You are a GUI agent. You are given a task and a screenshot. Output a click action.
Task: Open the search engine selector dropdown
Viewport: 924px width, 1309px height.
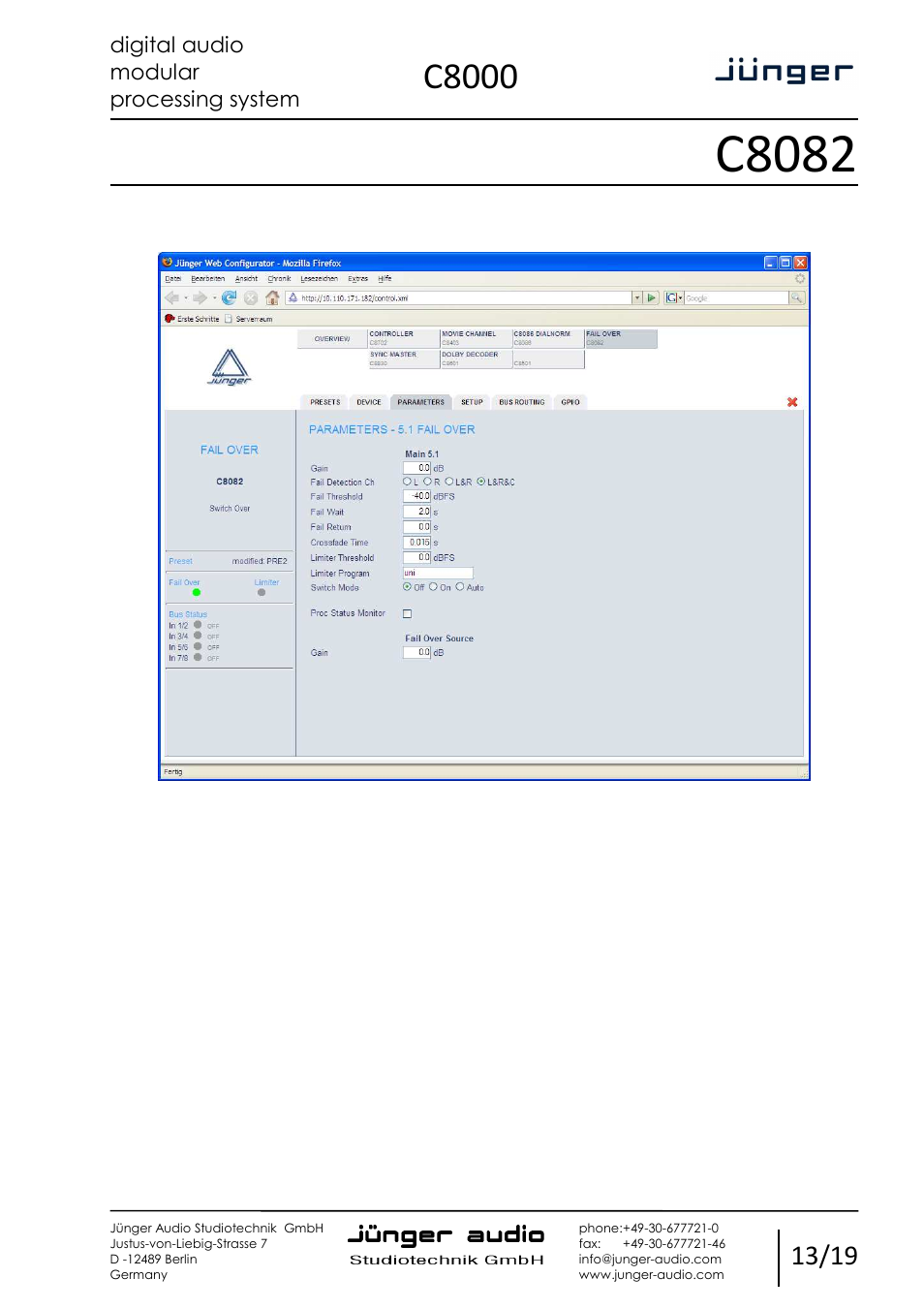681,297
